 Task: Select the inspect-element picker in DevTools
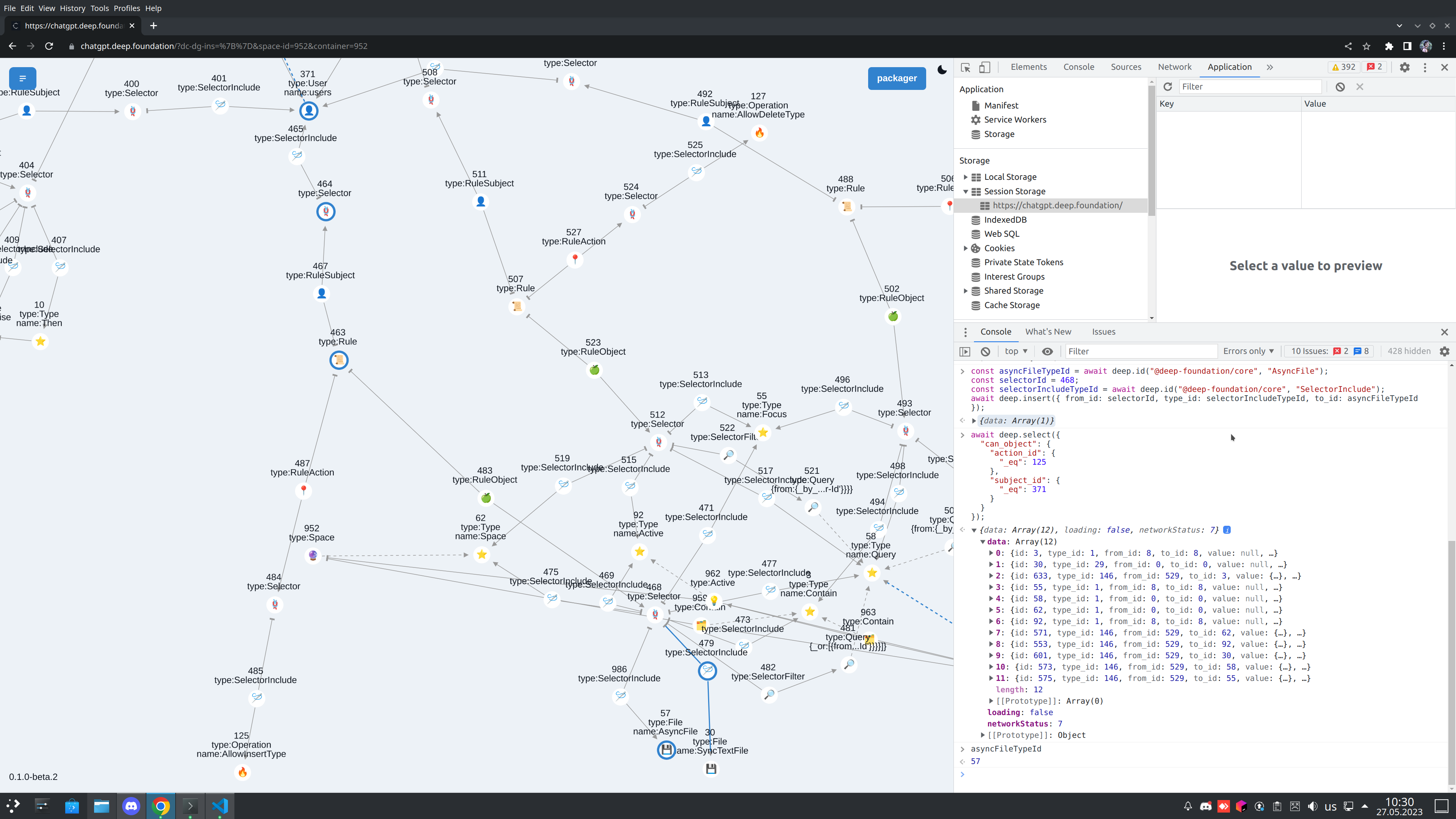click(965, 67)
